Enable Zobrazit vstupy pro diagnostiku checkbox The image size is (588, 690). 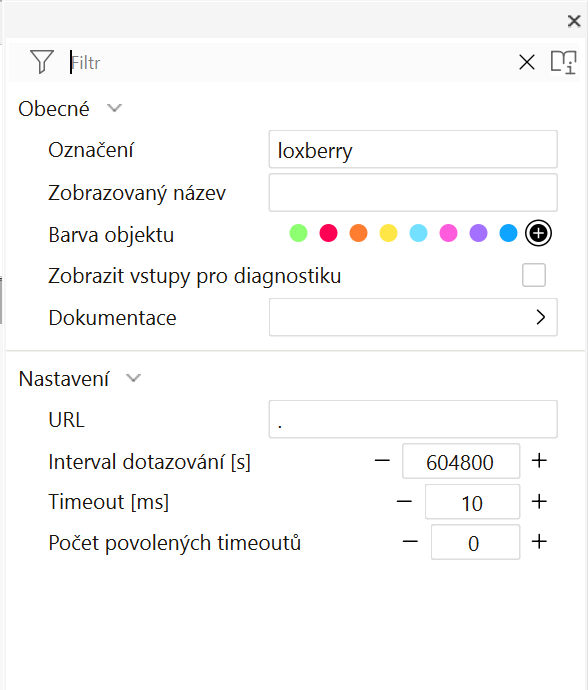pos(534,275)
